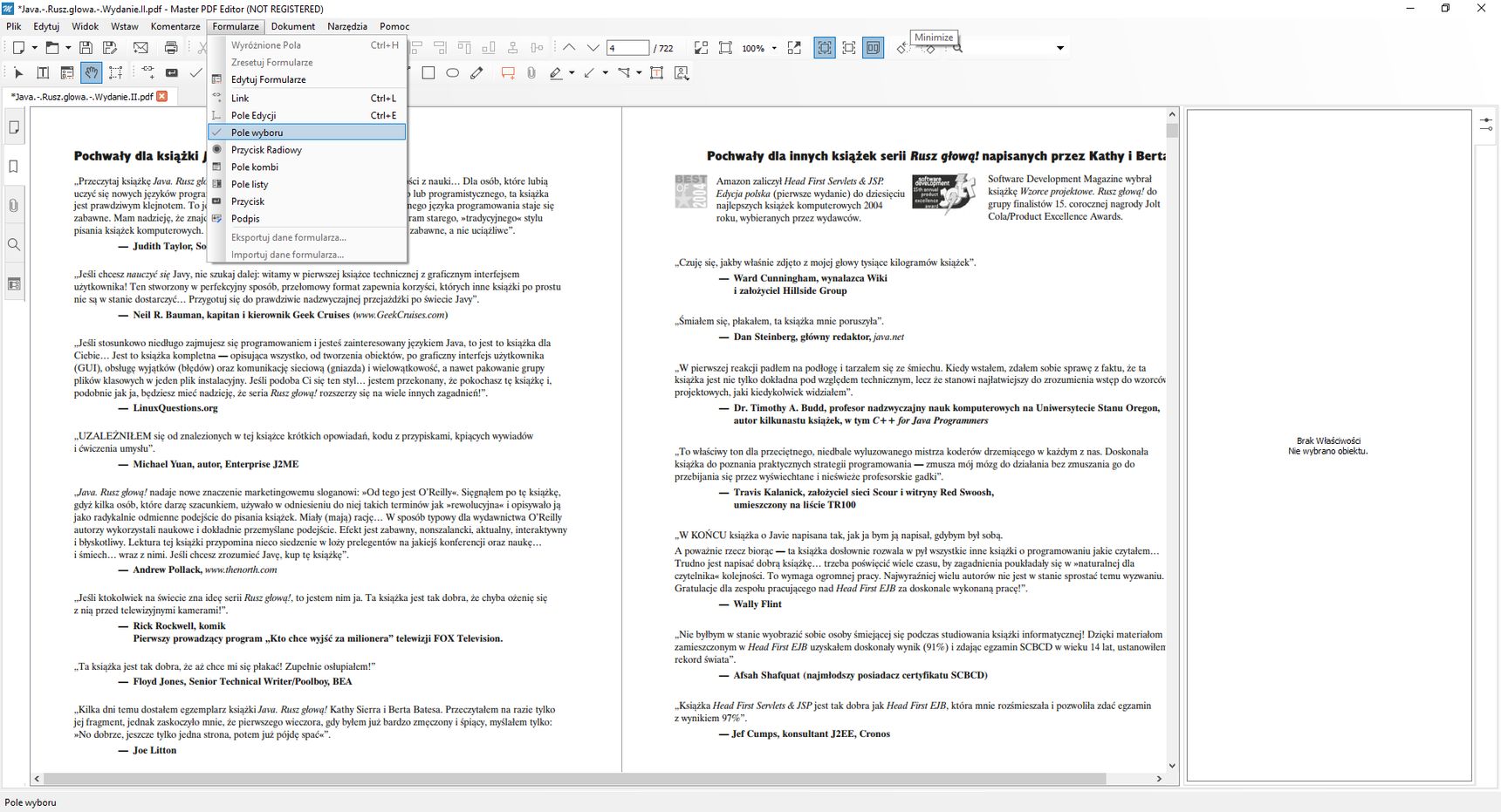The image size is (1501, 812).
Task: Pick the Pencil drawing tool
Action: point(476,73)
